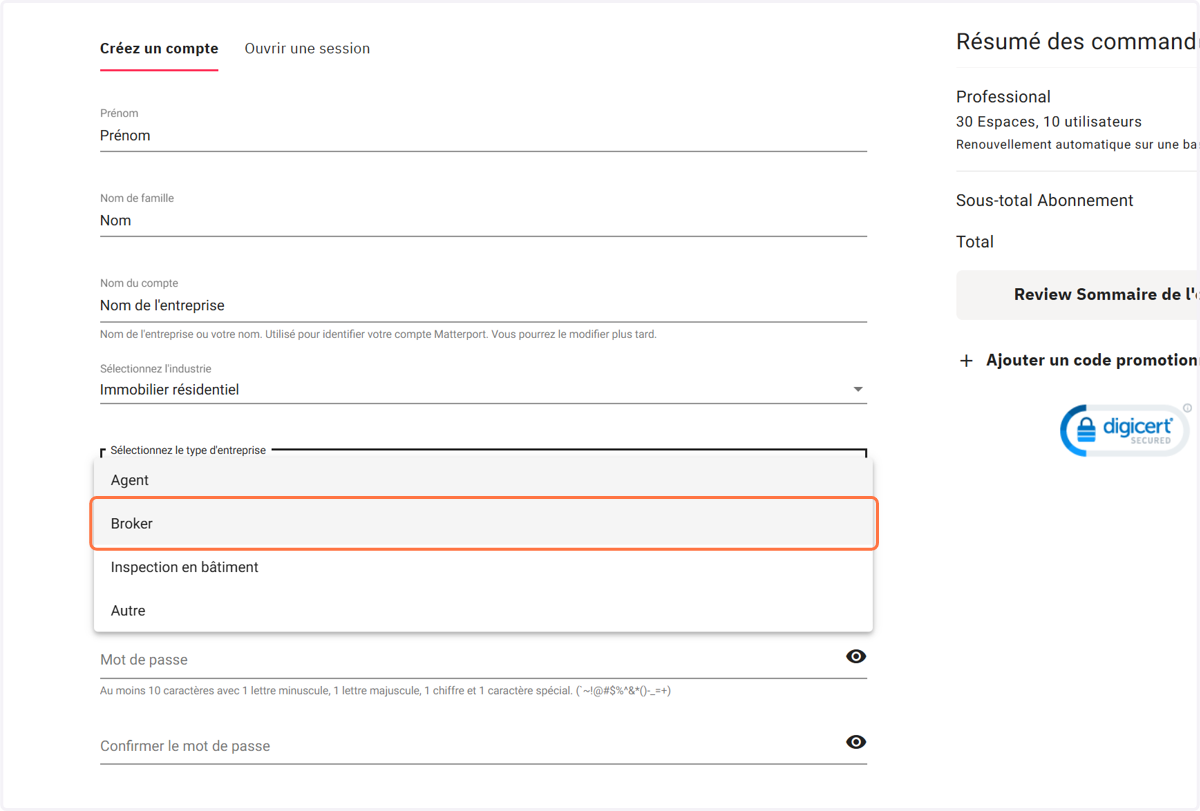Select the Créez un compte tab
The image size is (1200, 811).
click(x=159, y=48)
